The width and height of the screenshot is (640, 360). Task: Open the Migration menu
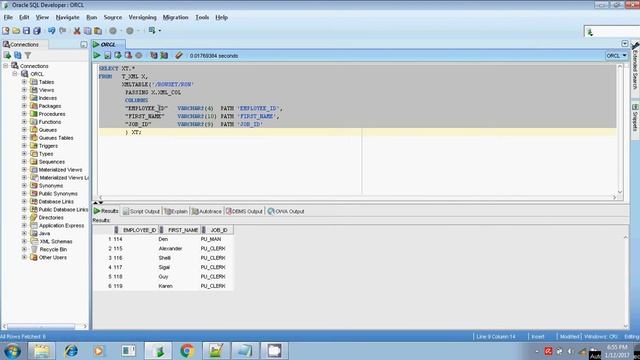click(176, 18)
